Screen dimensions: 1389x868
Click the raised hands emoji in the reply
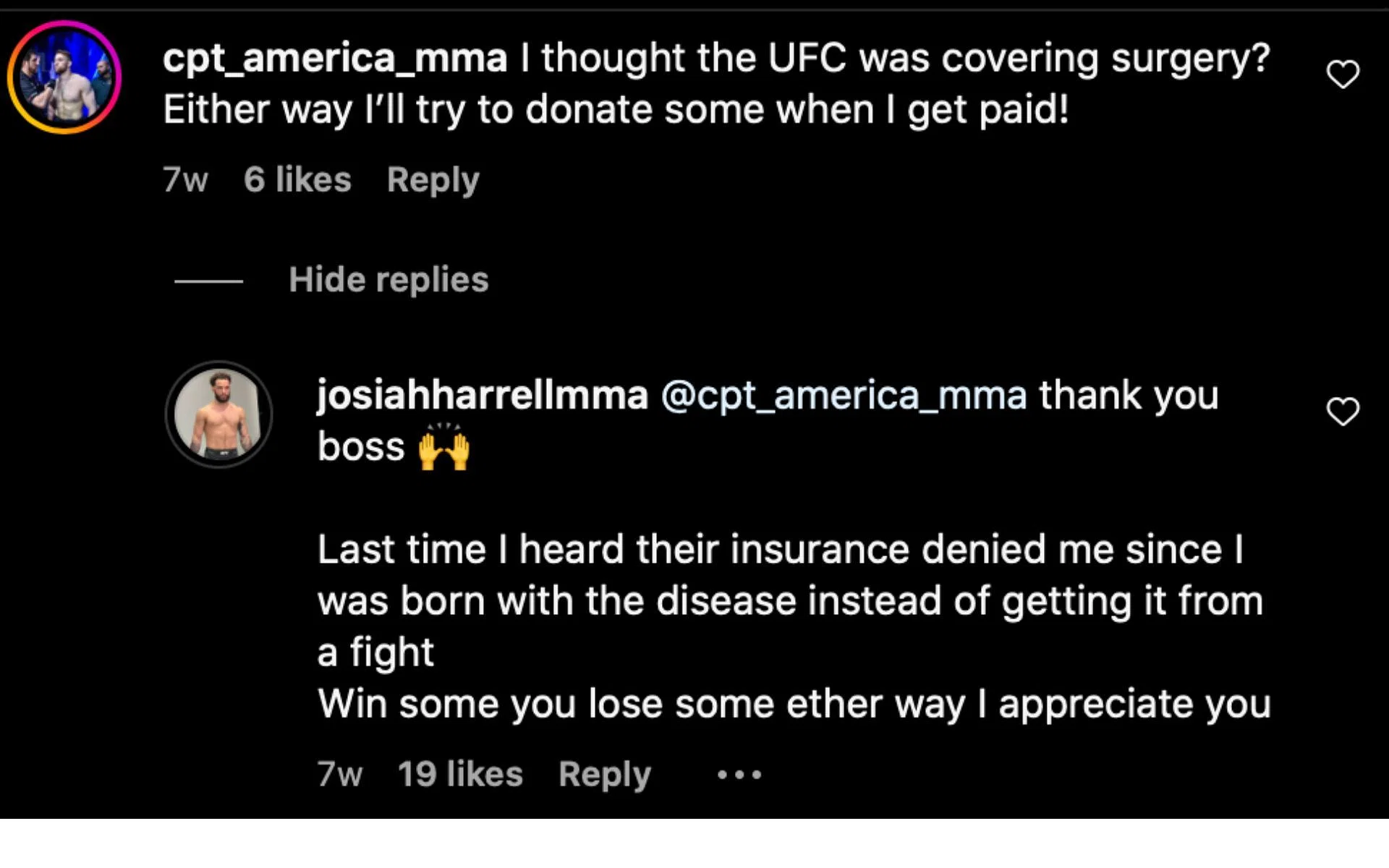pos(444,448)
